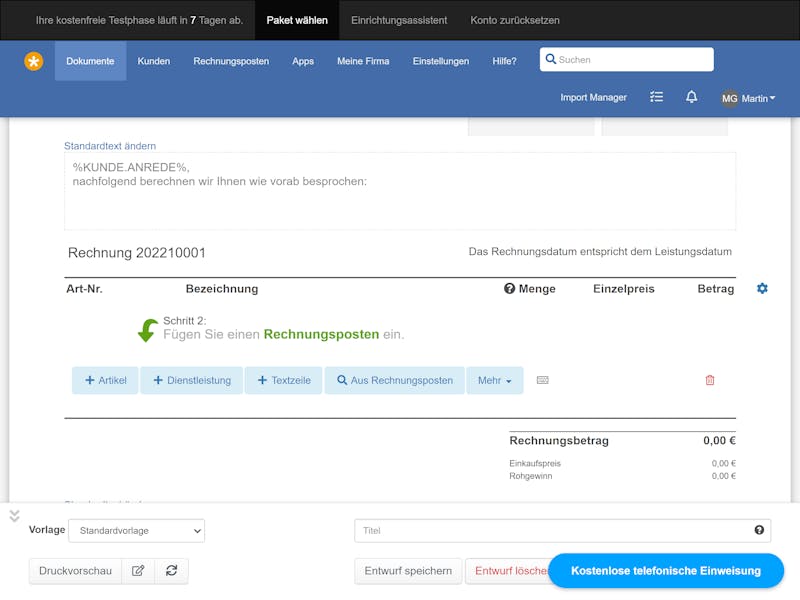Click the Standardtext ändern link
This screenshot has width=800, height=600.
coord(110,146)
